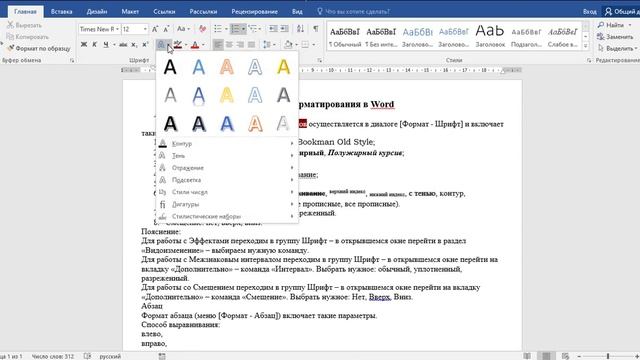Select the plain black fill text effect preset
640x360 pixels.
point(170,67)
